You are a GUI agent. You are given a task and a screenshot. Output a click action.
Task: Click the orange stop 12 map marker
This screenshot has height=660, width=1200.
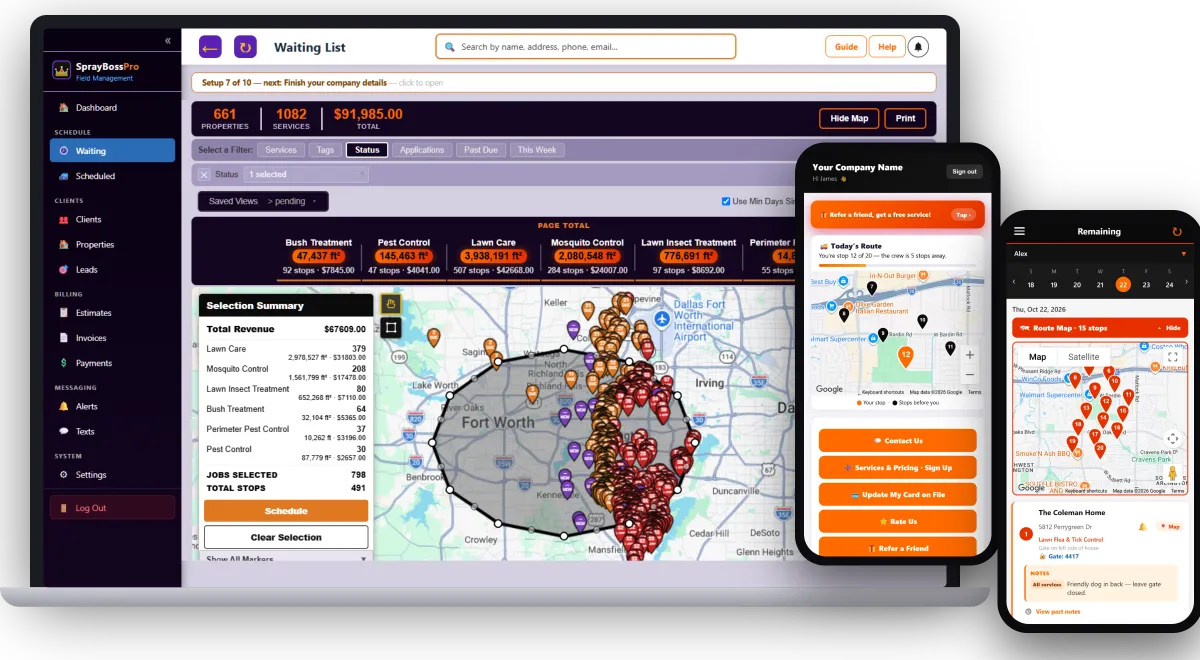coord(905,354)
